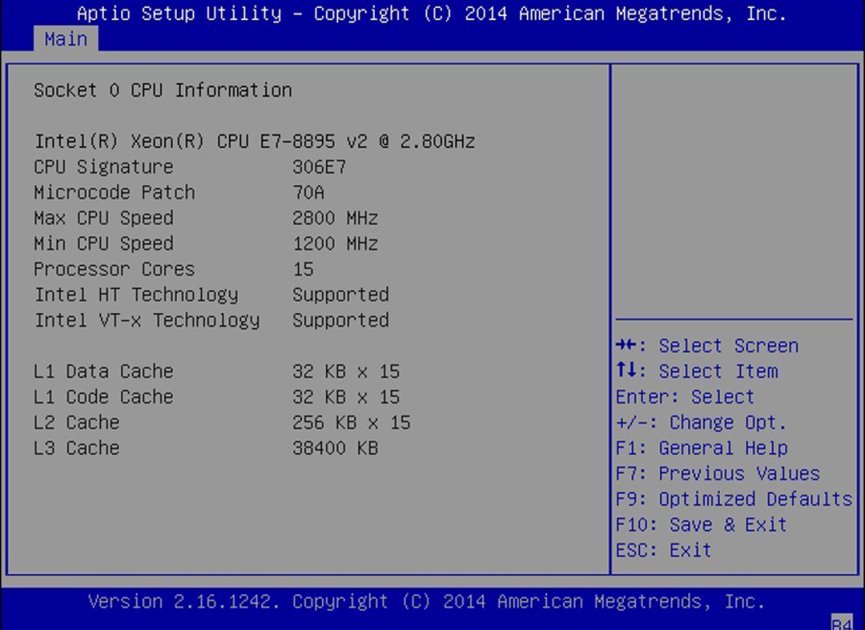Click the 2800 MHz value

click(x=335, y=218)
